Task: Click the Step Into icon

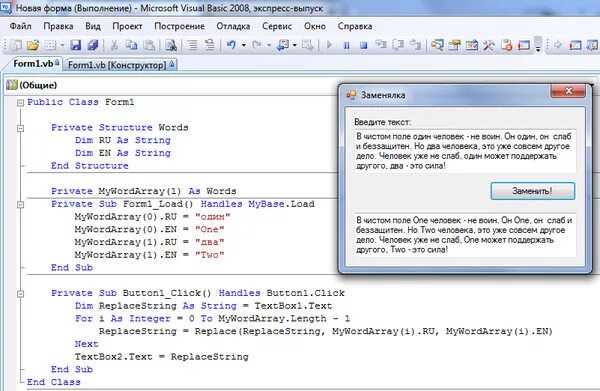Action: 381,45
